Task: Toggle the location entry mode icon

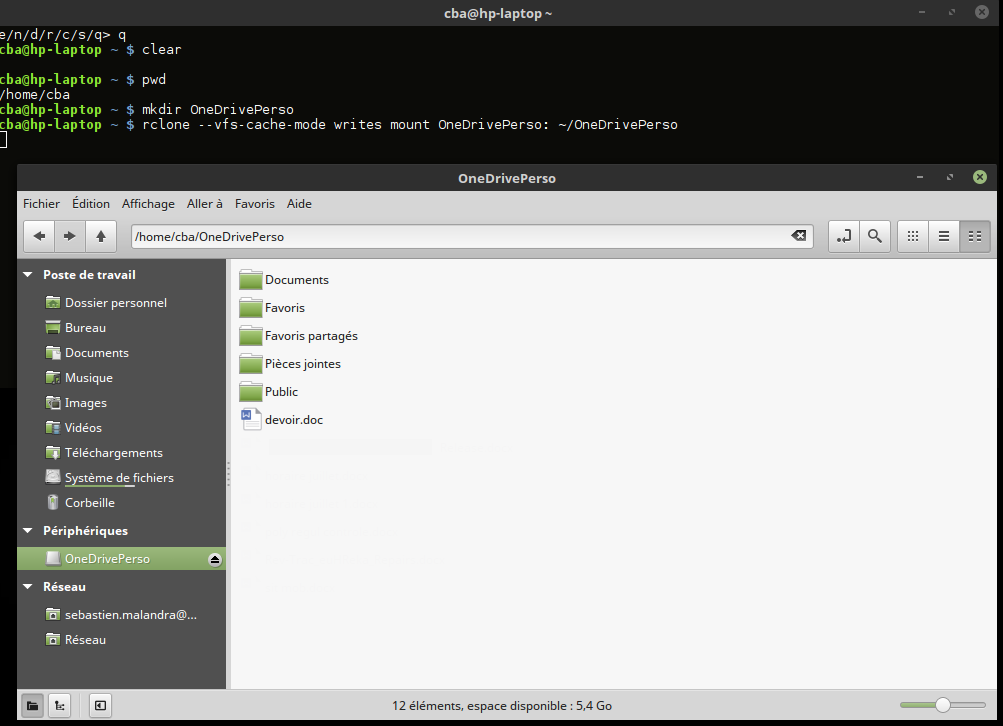Action: (x=844, y=236)
